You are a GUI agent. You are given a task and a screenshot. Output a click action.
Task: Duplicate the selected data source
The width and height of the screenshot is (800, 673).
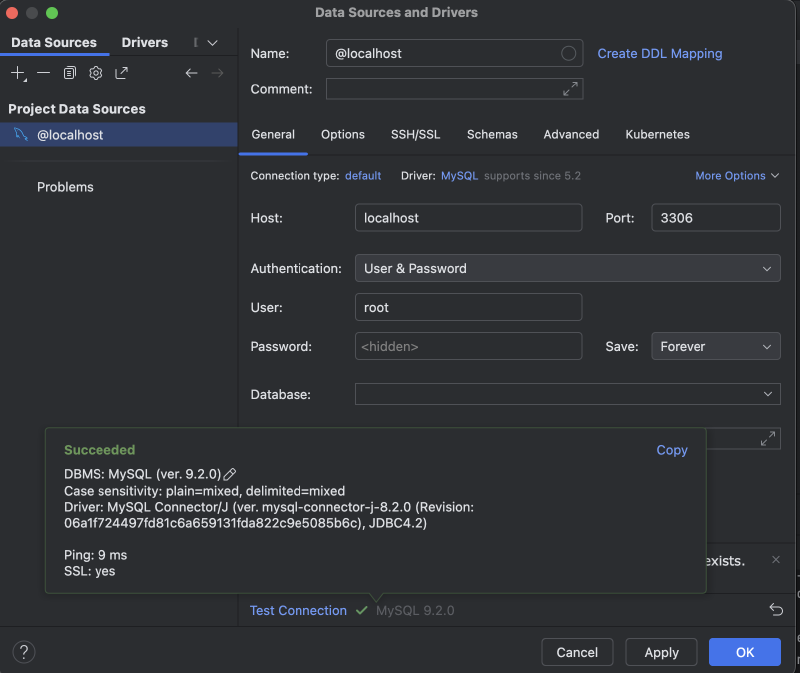[69, 73]
